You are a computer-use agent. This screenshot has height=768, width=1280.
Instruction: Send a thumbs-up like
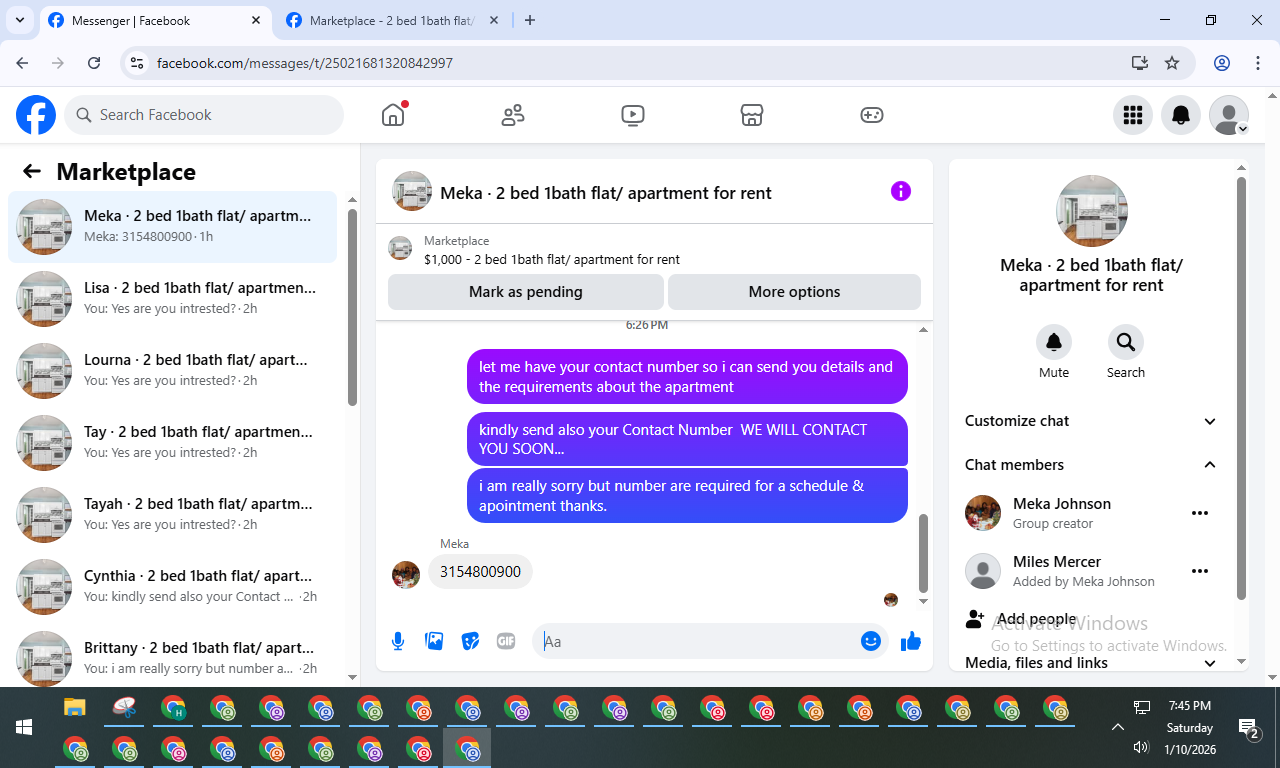pyautogui.click(x=910, y=641)
